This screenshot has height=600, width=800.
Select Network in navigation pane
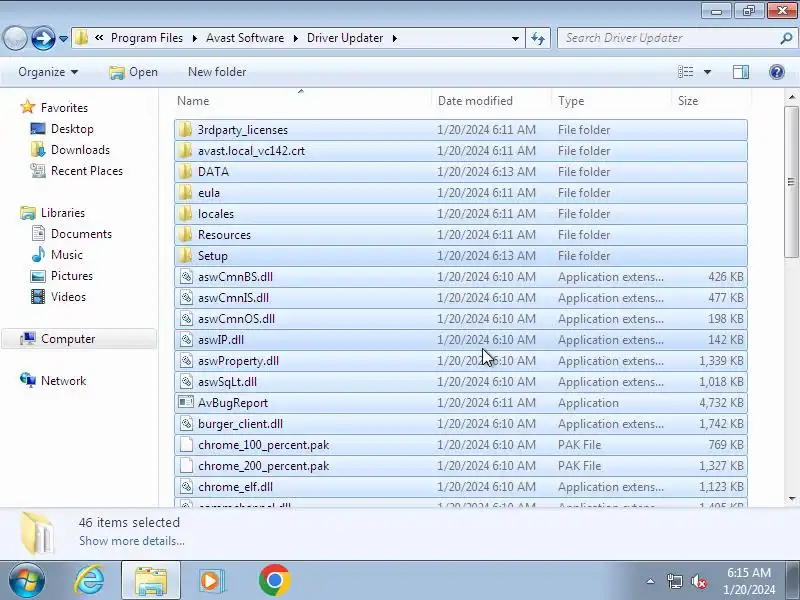(x=63, y=381)
